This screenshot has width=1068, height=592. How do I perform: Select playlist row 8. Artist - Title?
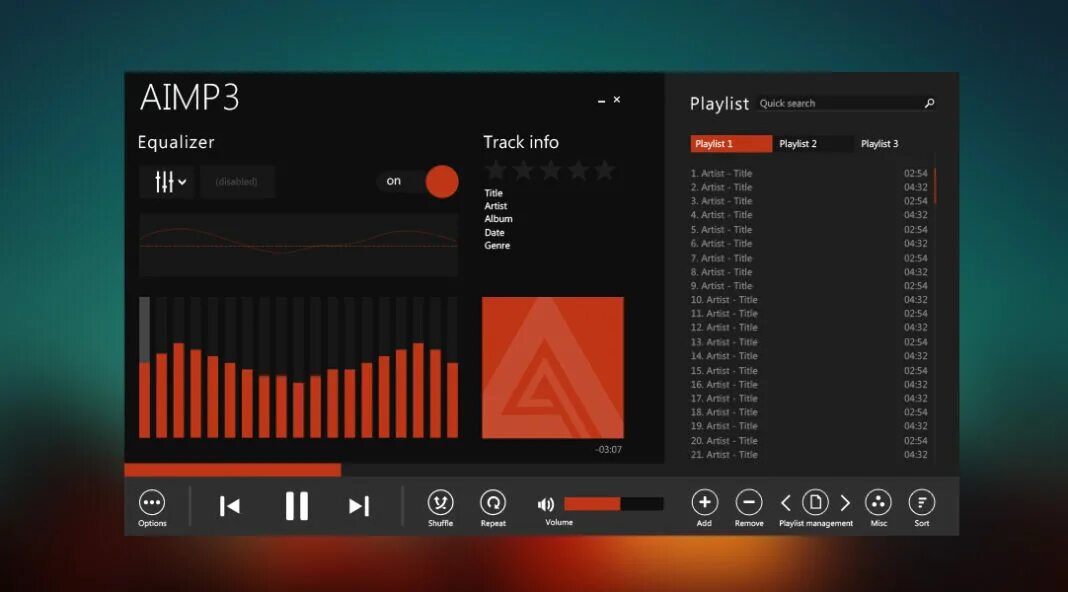[809, 272]
